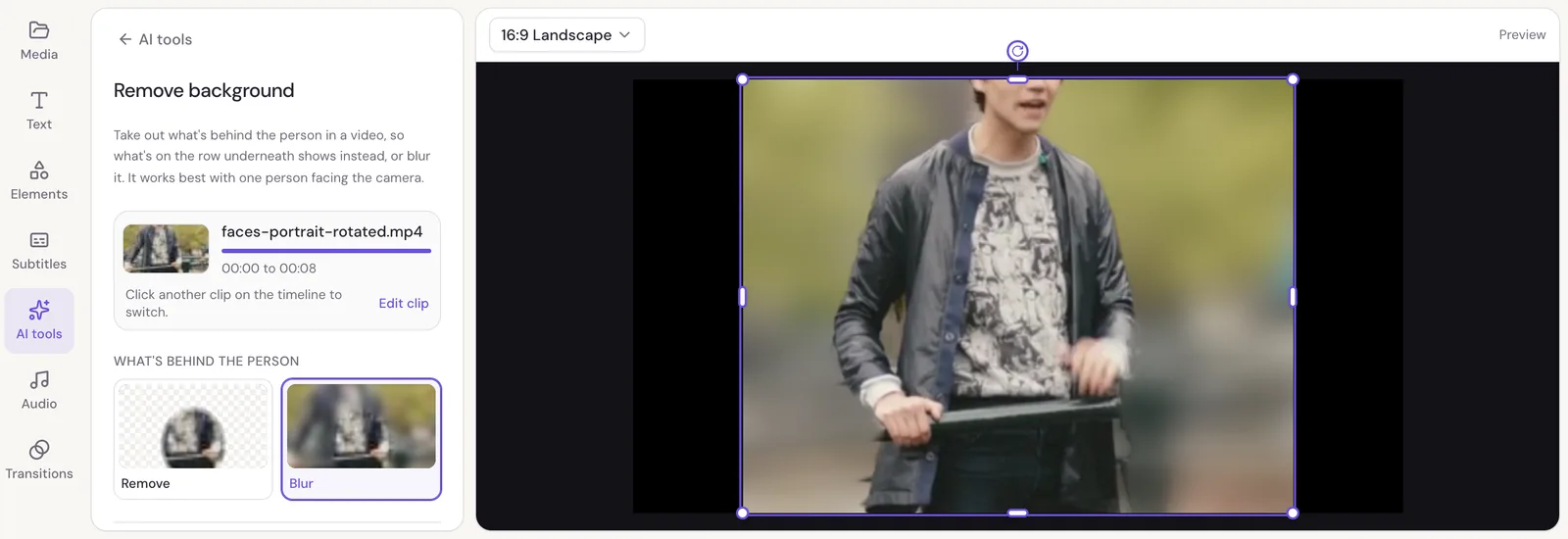Image resolution: width=1568 pixels, height=539 pixels.
Task: Click the chevron beside 16:9 Landscape
Action: coord(625,35)
